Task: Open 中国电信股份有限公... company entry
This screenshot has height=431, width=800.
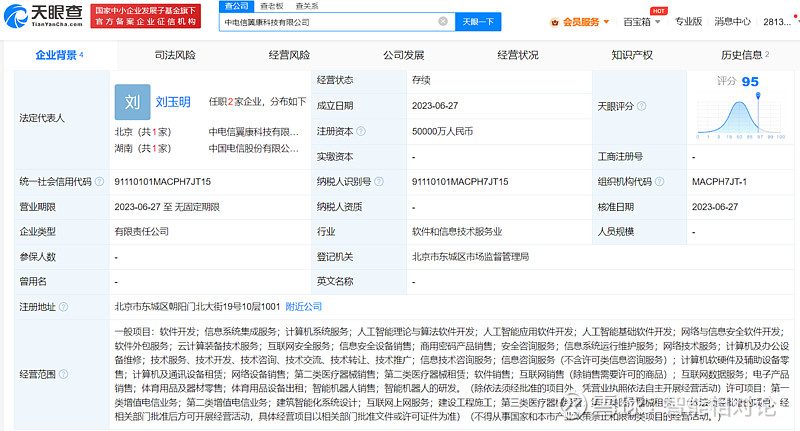Action: click(x=254, y=148)
